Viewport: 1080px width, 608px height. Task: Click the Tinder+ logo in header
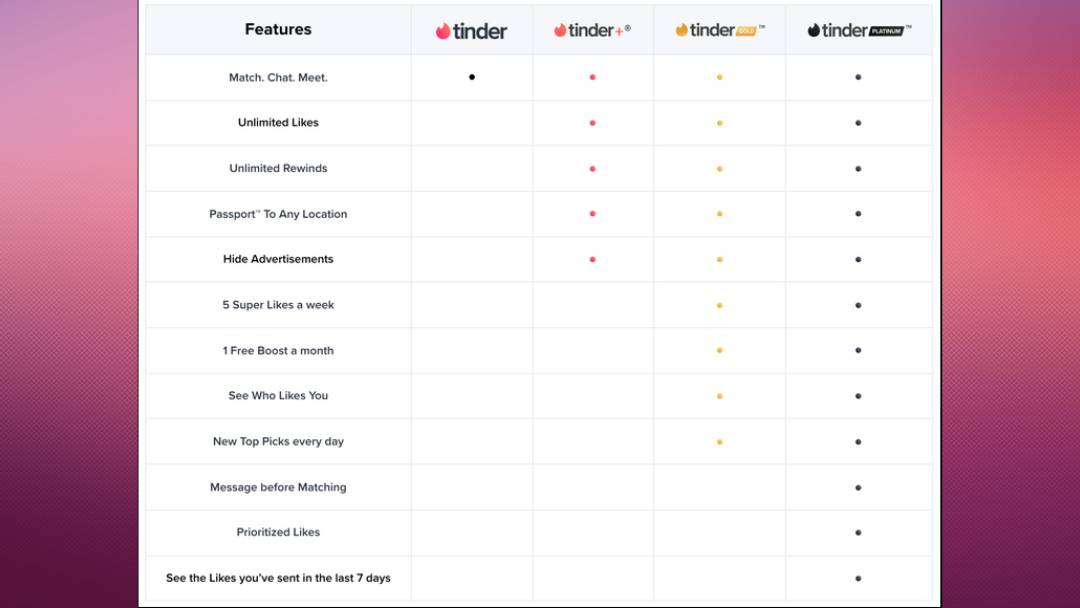click(x=592, y=30)
